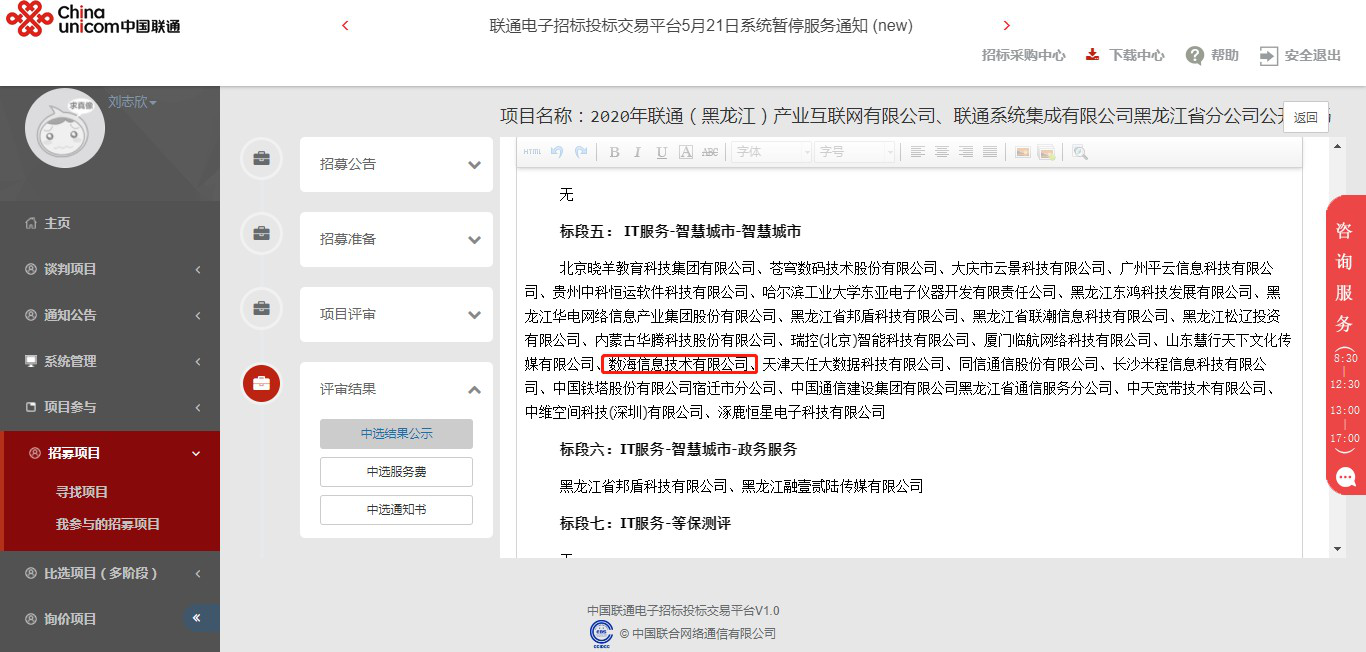Click 安全退出 to log out
Image resolution: width=1366 pixels, height=652 pixels.
(x=1300, y=56)
